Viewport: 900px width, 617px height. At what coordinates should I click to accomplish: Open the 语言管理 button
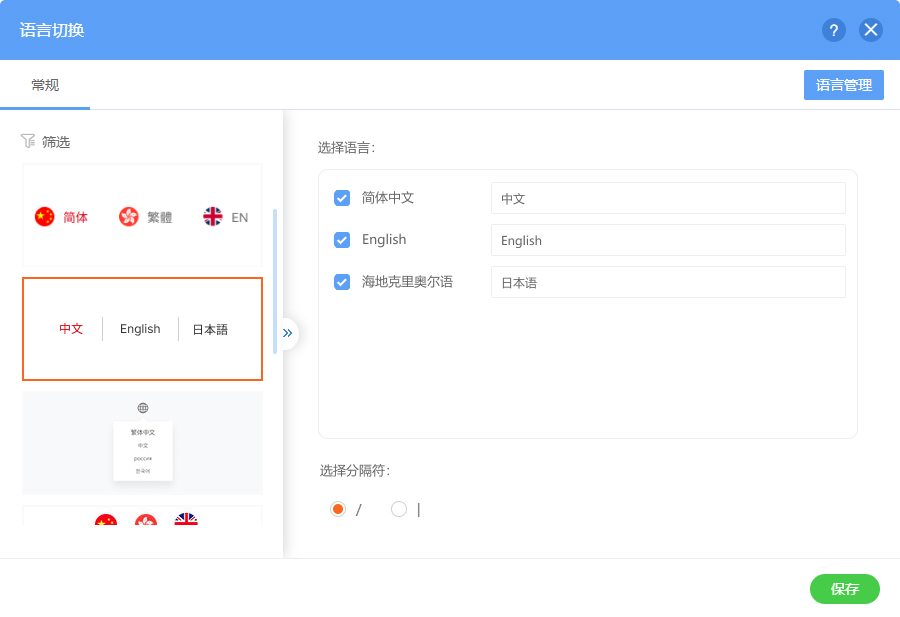tap(844, 85)
